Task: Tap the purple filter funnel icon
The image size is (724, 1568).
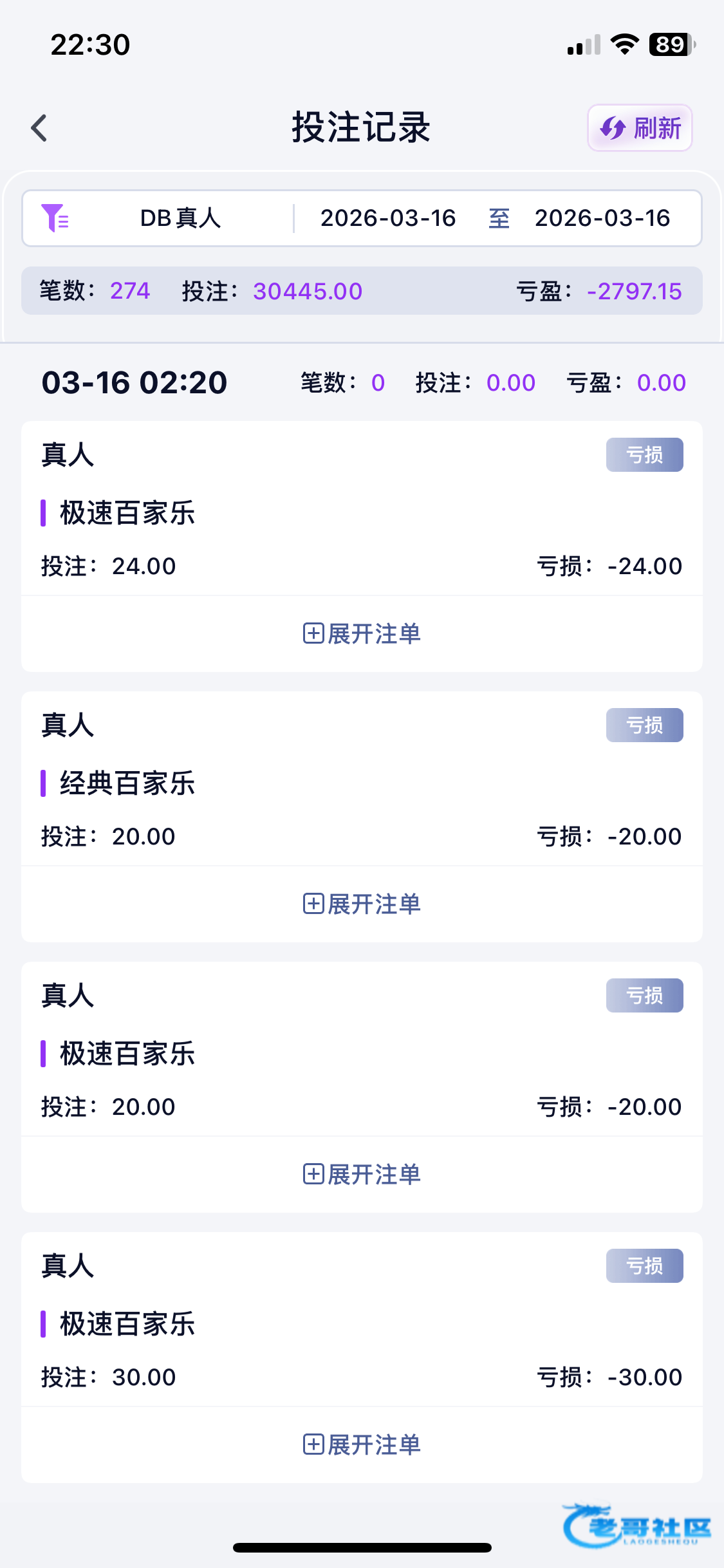Action: coord(55,218)
